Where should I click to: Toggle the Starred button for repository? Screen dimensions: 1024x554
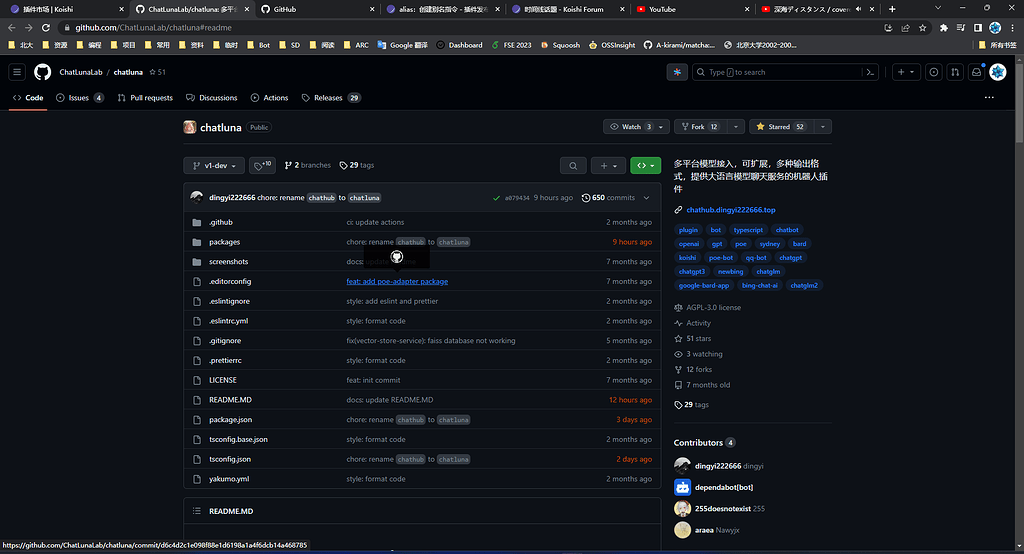(x=781, y=127)
